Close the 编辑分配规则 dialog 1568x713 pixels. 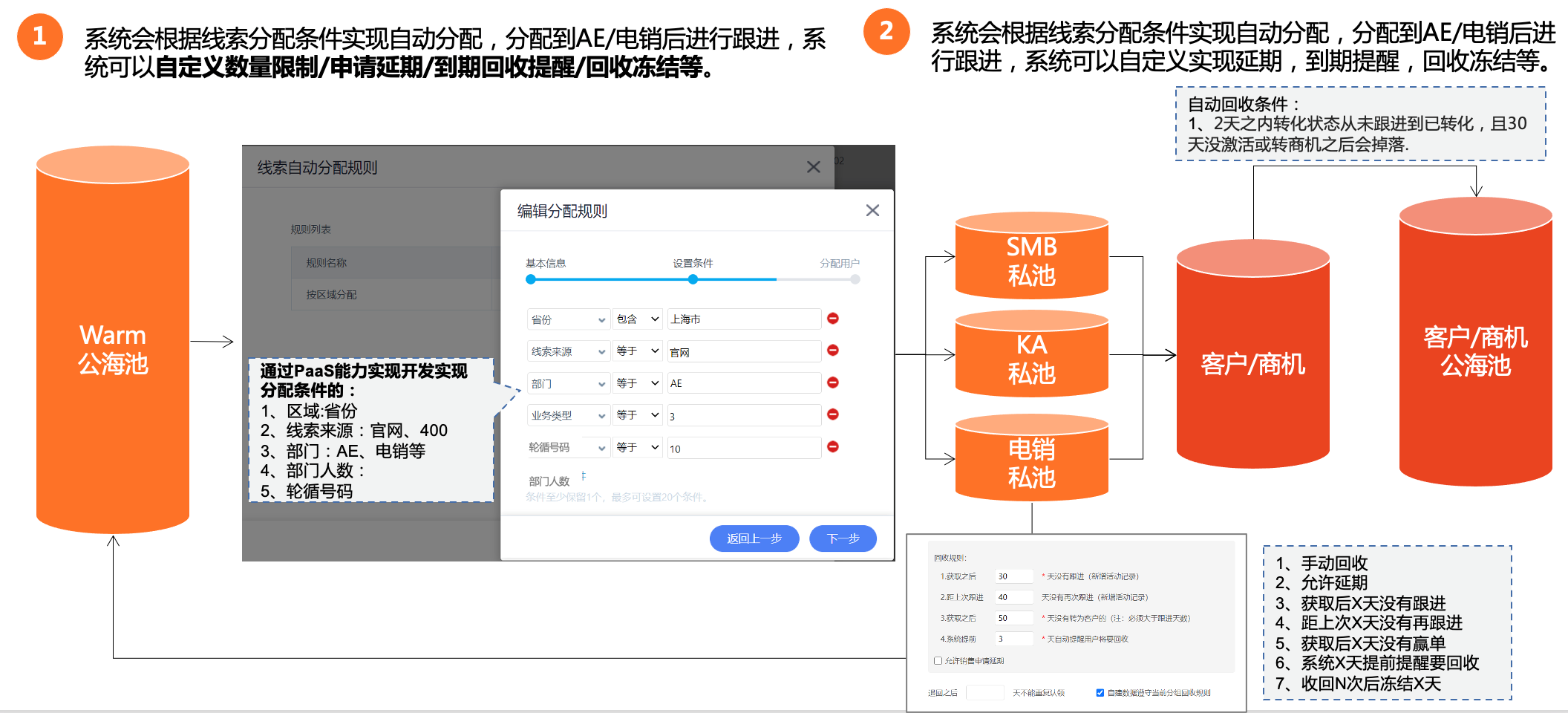pyautogui.click(x=872, y=211)
